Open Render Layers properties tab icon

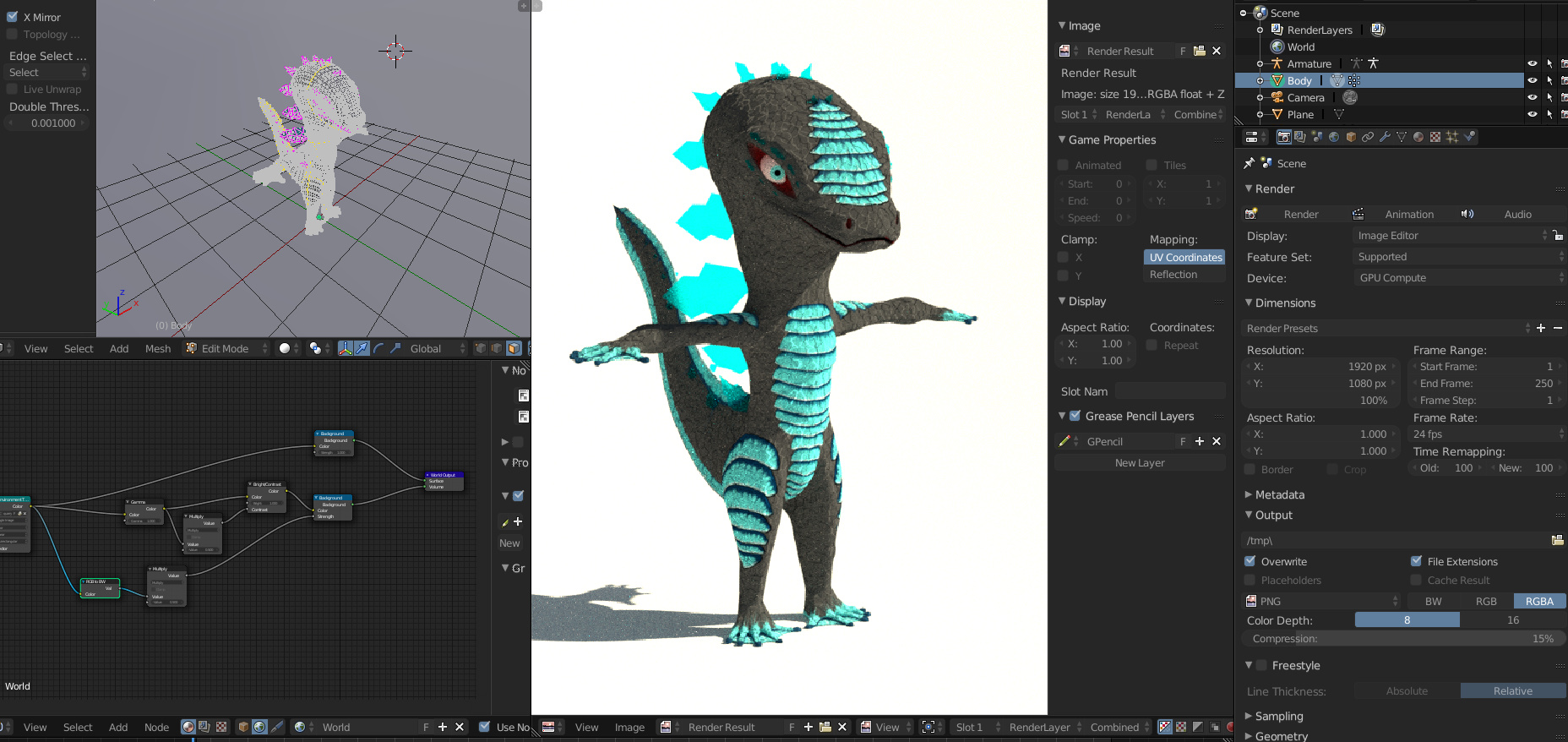(x=1300, y=137)
